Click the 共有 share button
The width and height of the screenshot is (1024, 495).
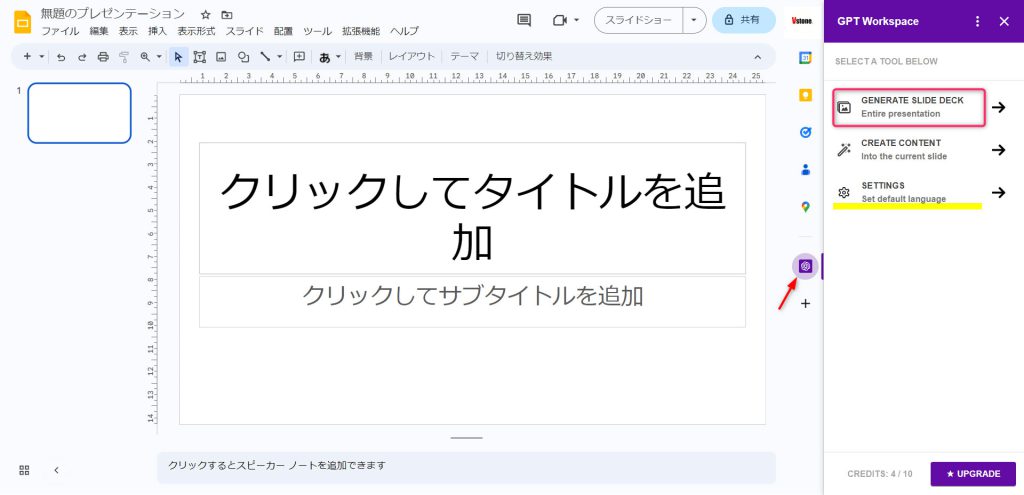(x=744, y=20)
